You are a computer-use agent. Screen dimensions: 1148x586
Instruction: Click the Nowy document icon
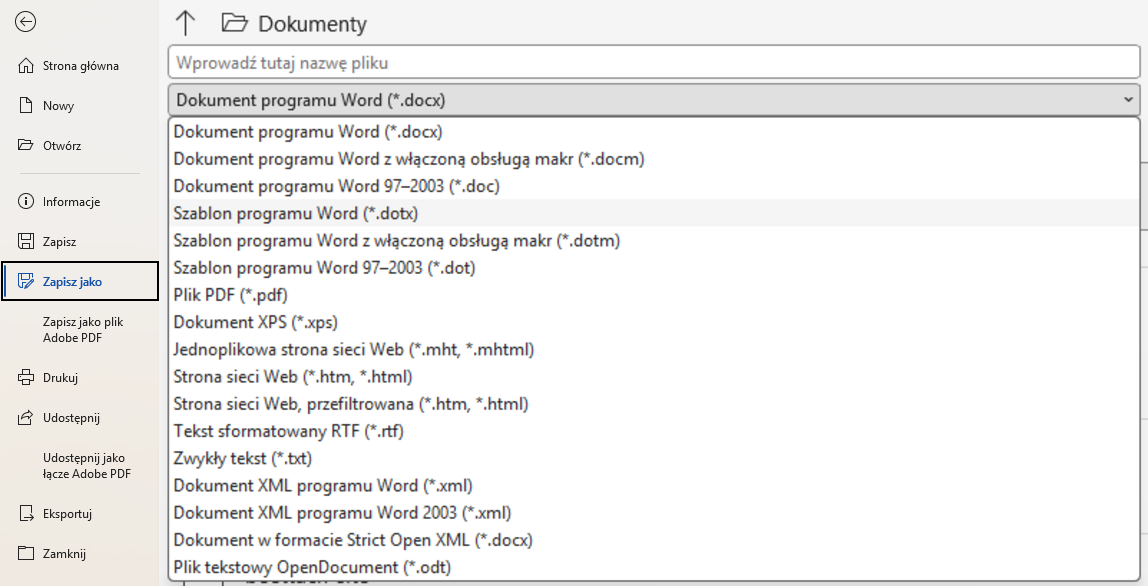[x=26, y=106]
